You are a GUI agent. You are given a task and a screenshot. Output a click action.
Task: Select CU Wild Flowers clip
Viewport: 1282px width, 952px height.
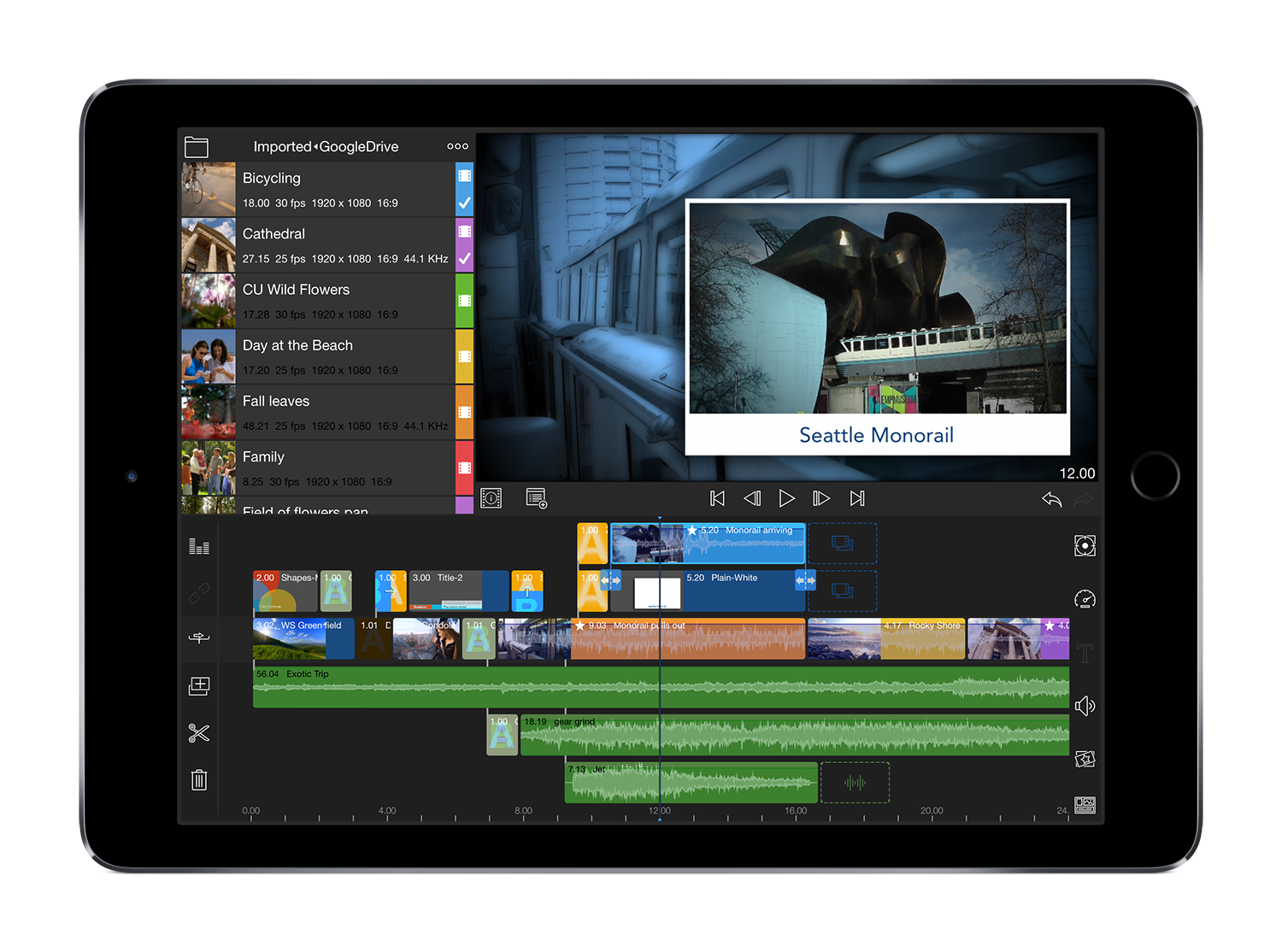[x=327, y=301]
